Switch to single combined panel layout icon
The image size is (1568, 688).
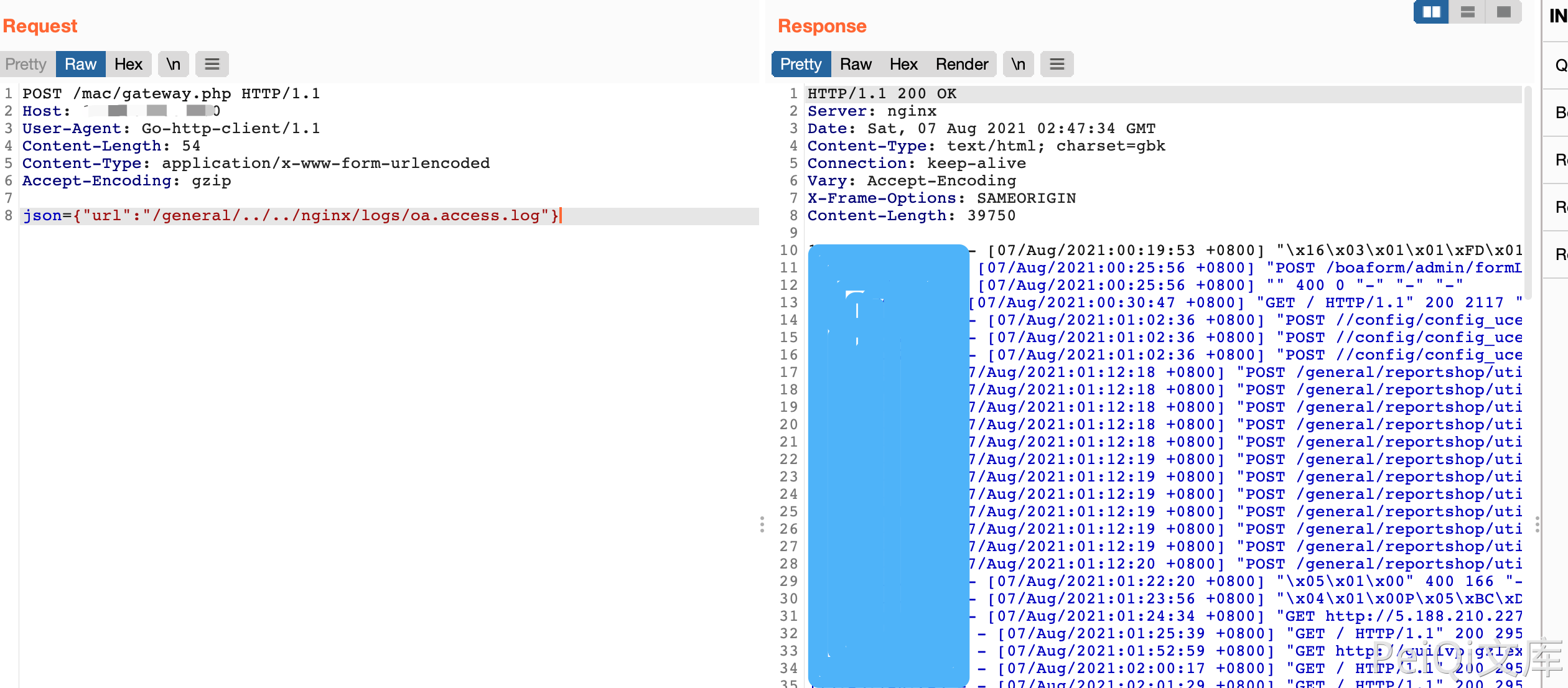coord(1503,12)
